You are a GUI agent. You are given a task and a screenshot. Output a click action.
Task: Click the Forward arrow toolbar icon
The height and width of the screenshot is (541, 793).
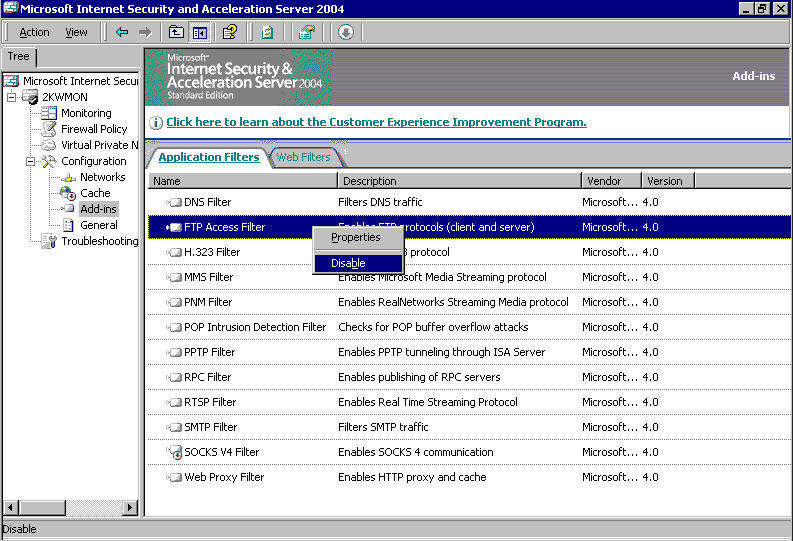pyautogui.click(x=145, y=32)
